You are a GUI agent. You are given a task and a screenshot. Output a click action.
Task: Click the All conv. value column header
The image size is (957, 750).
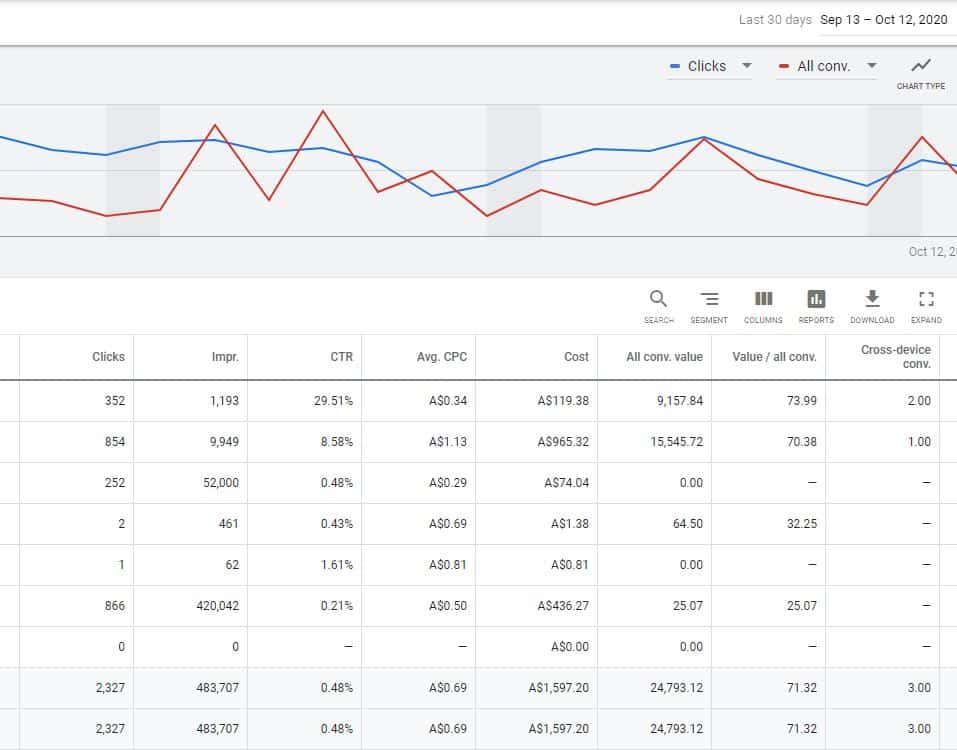pyautogui.click(x=664, y=357)
